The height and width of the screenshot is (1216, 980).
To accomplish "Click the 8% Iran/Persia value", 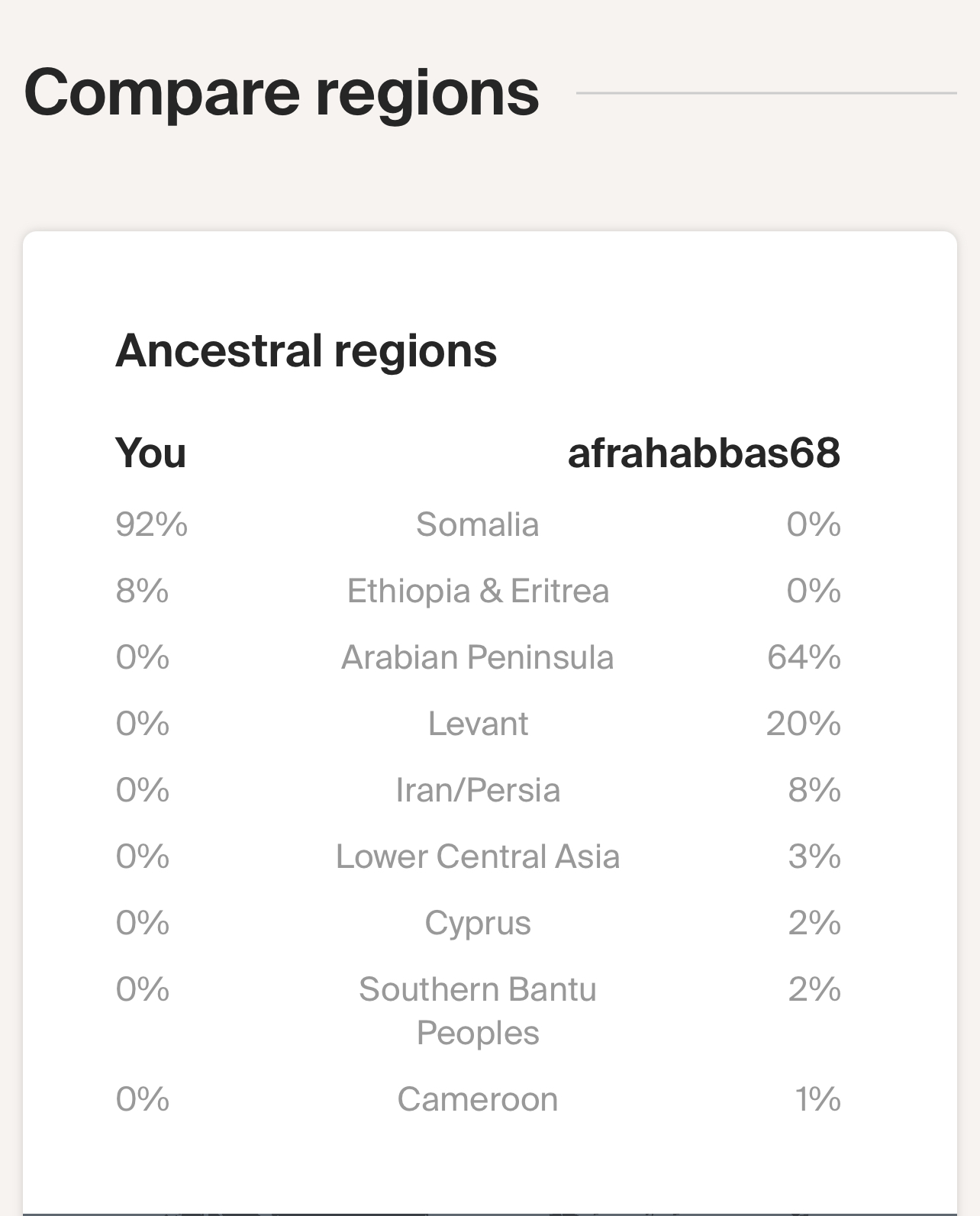I will [814, 790].
